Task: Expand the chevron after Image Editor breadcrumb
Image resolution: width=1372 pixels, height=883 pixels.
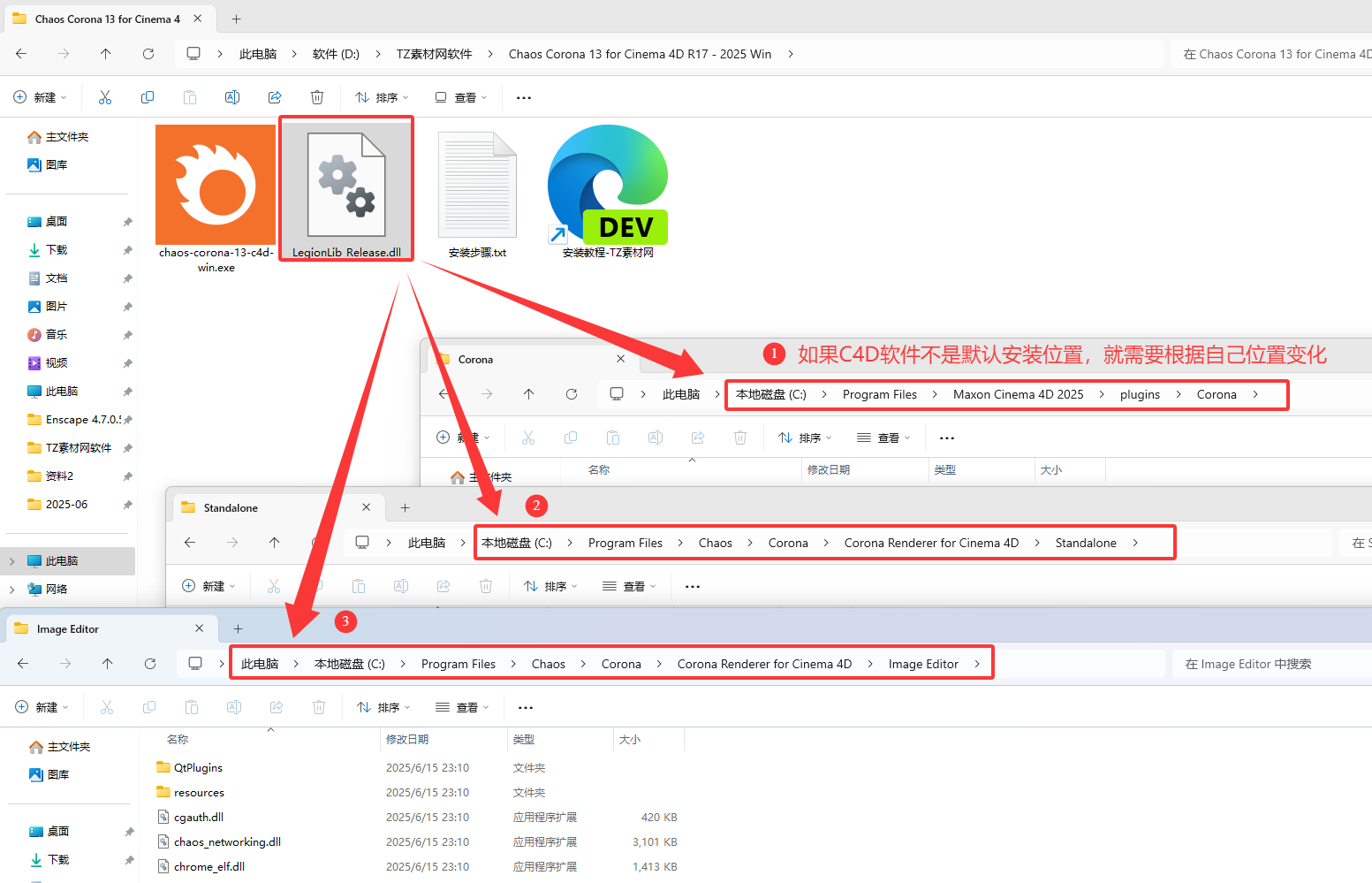Action: pyautogui.click(x=977, y=664)
